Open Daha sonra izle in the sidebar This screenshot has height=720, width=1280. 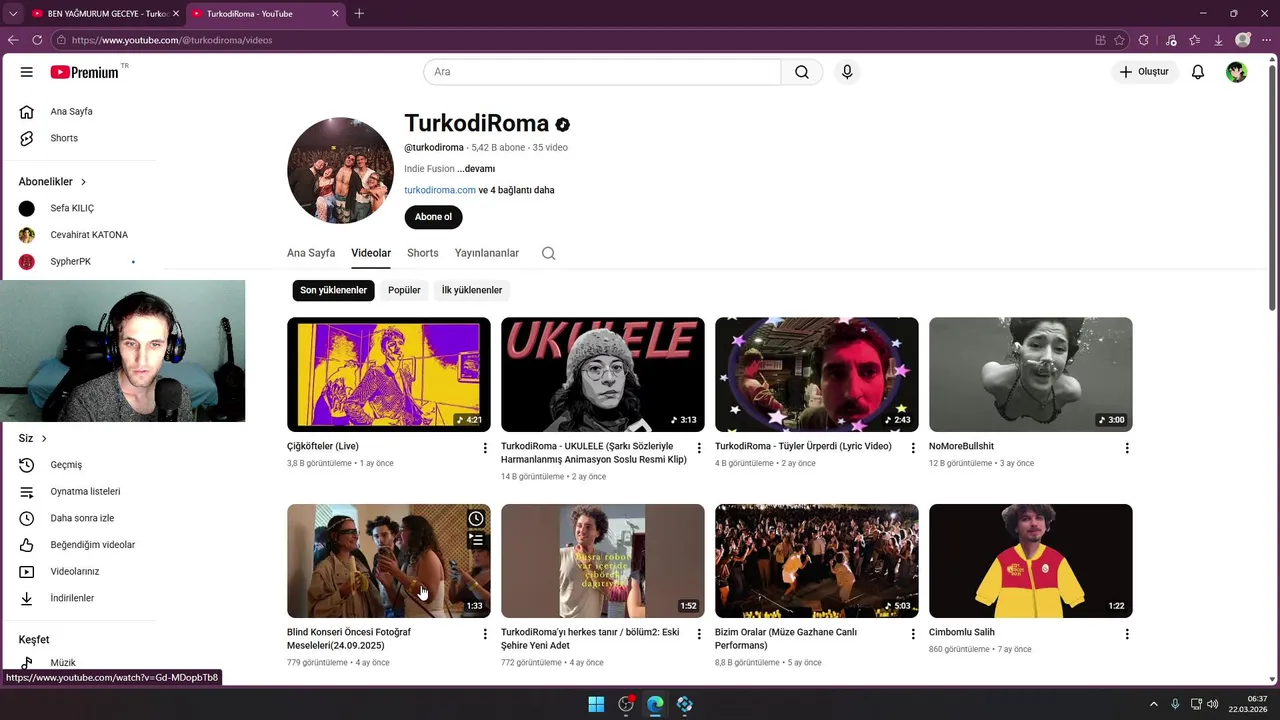(80, 518)
